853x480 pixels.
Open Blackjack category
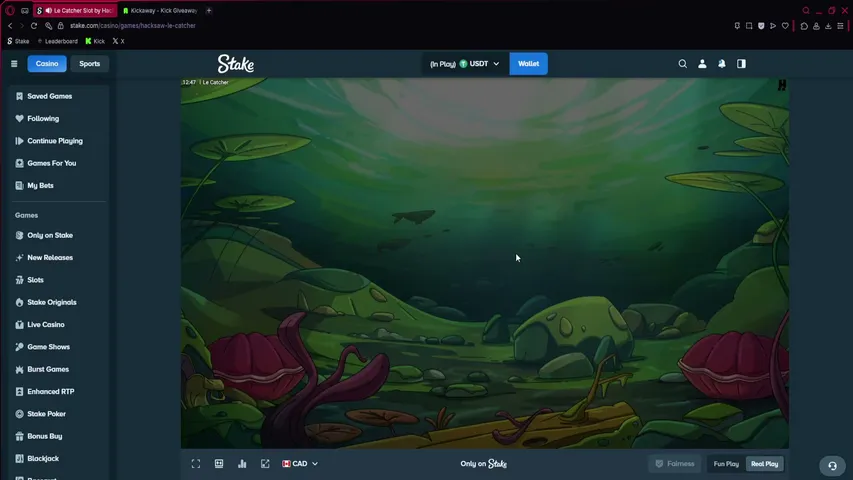(58, 458)
